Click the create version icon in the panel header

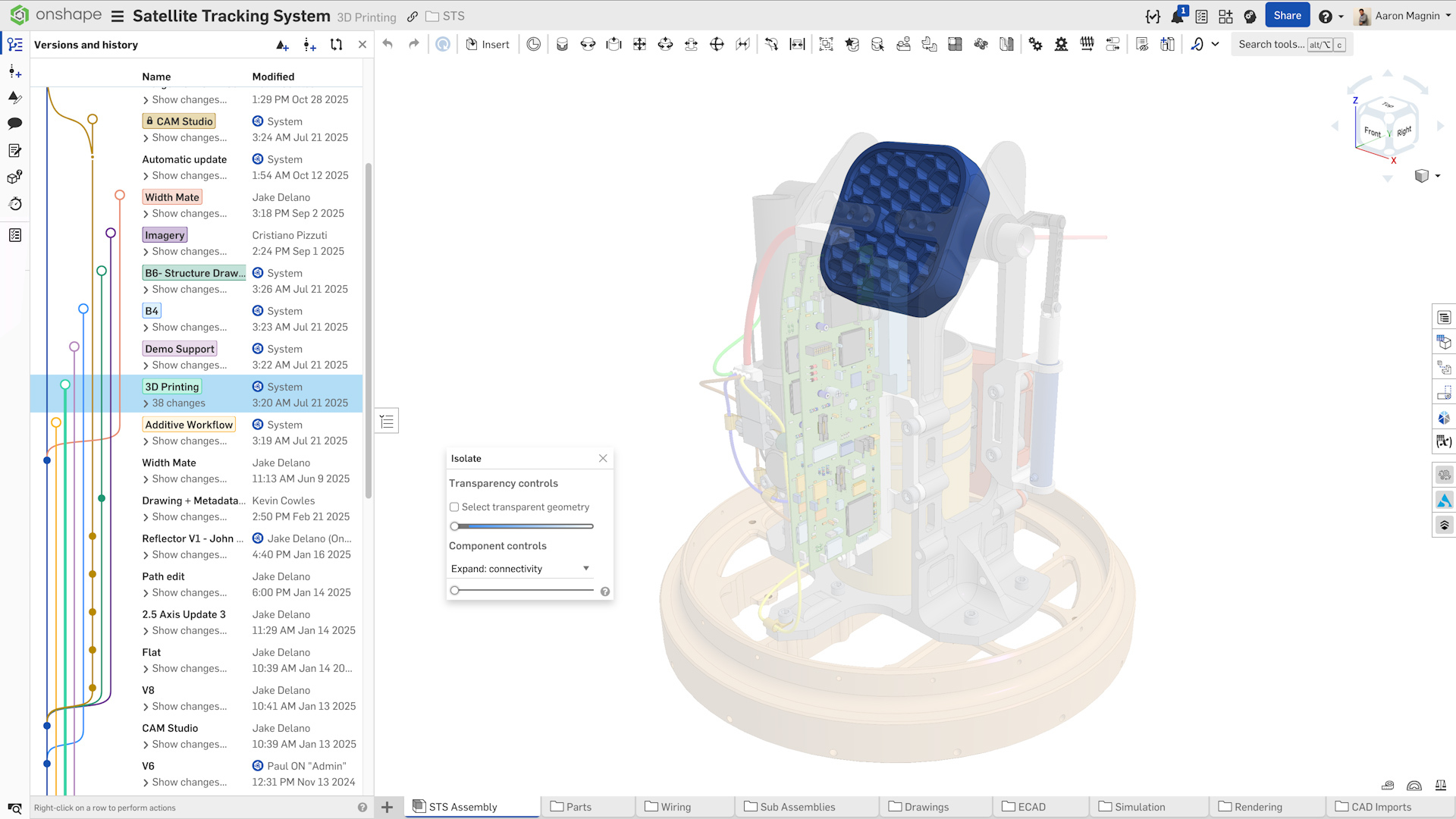pos(282,45)
